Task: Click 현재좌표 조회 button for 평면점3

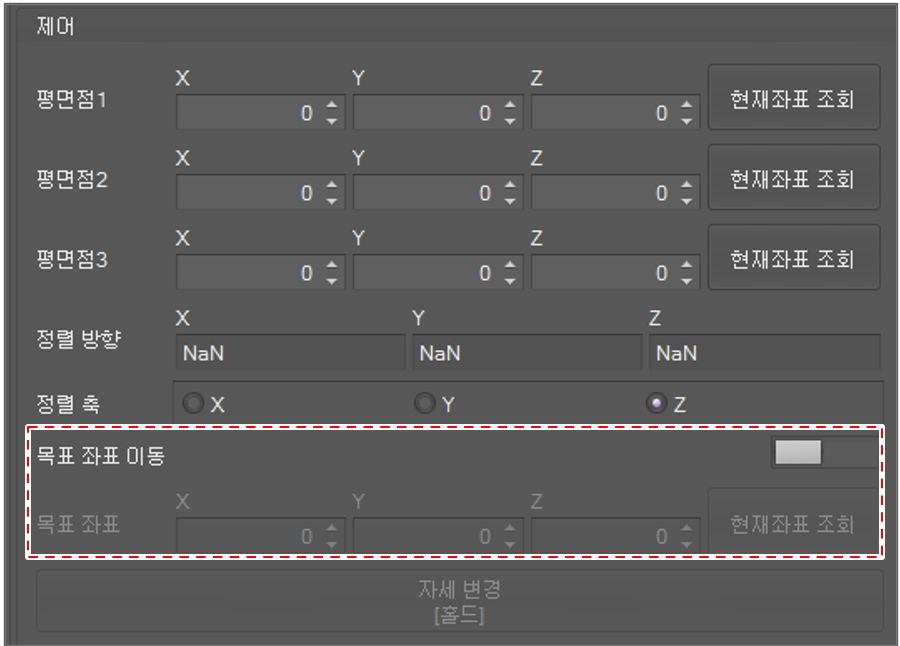Action: pyautogui.click(x=793, y=258)
